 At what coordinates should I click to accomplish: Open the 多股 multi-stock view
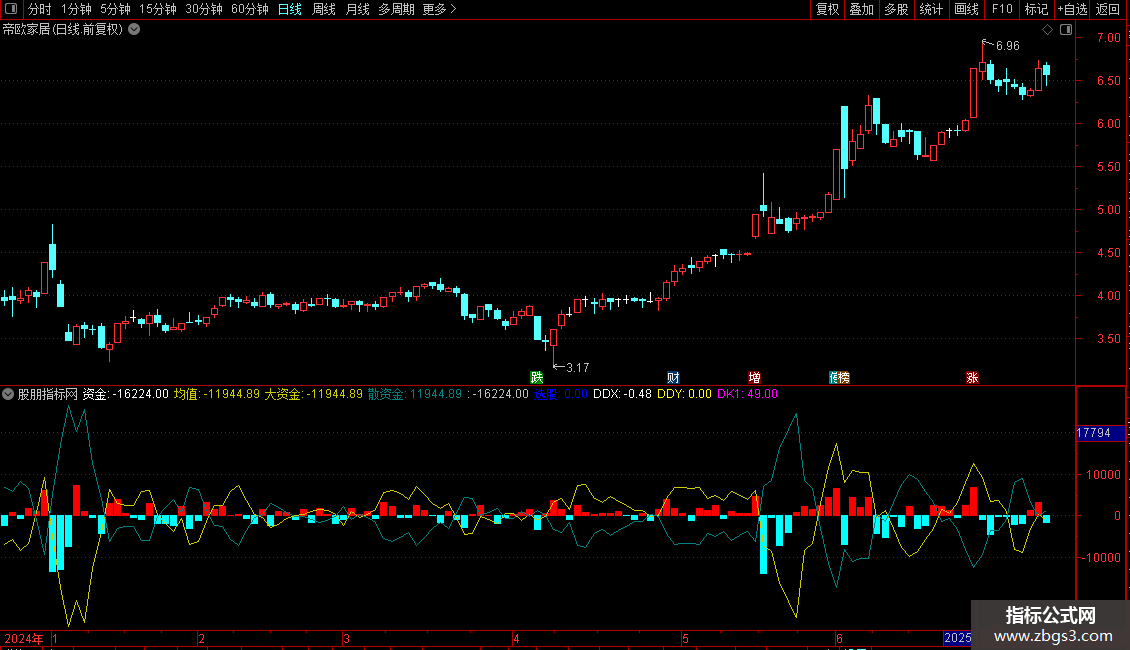coord(896,9)
